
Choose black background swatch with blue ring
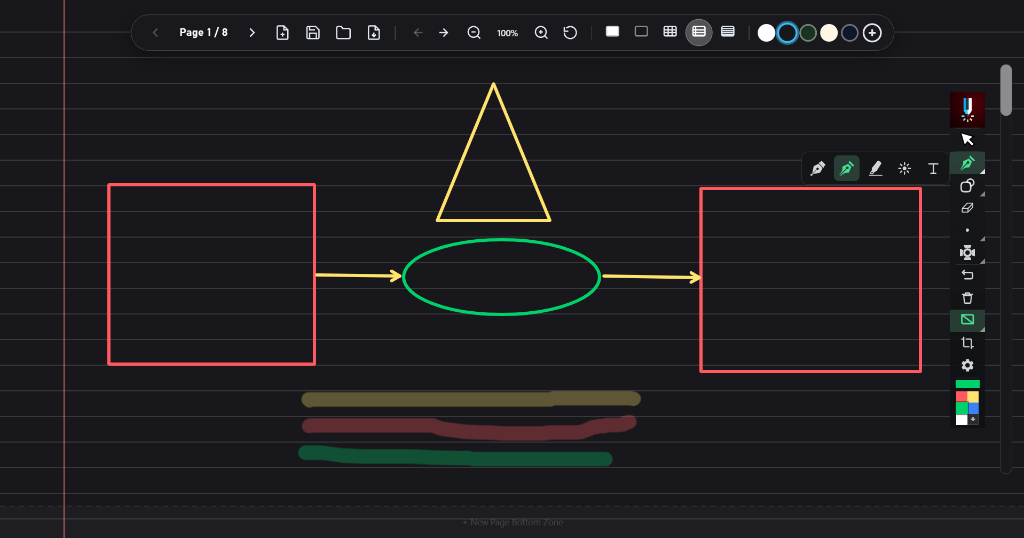(788, 33)
